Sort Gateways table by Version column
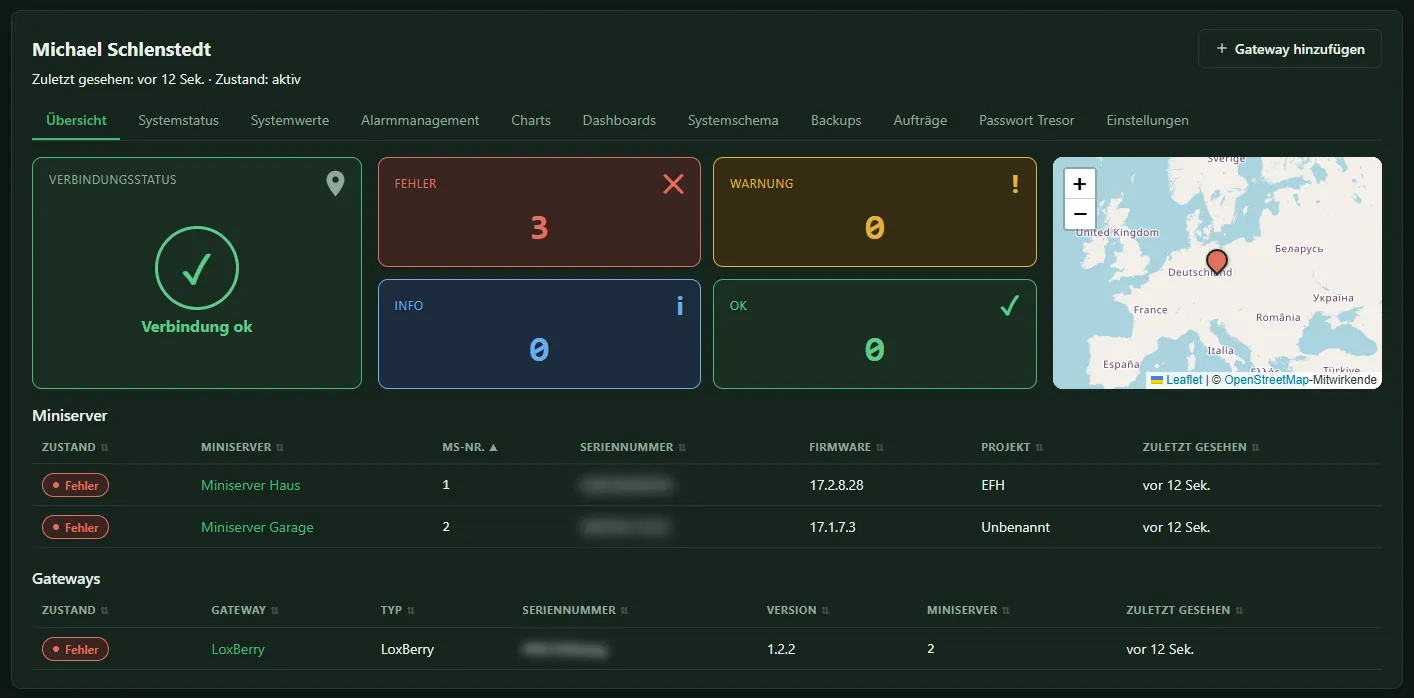This screenshot has width=1414, height=698. pyautogui.click(x=798, y=610)
